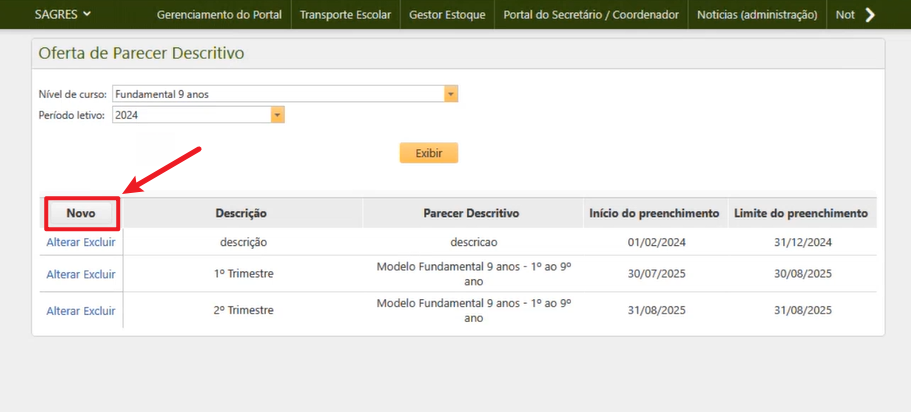Click Alterar for 1º Trimestre

(x=63, y=274)
